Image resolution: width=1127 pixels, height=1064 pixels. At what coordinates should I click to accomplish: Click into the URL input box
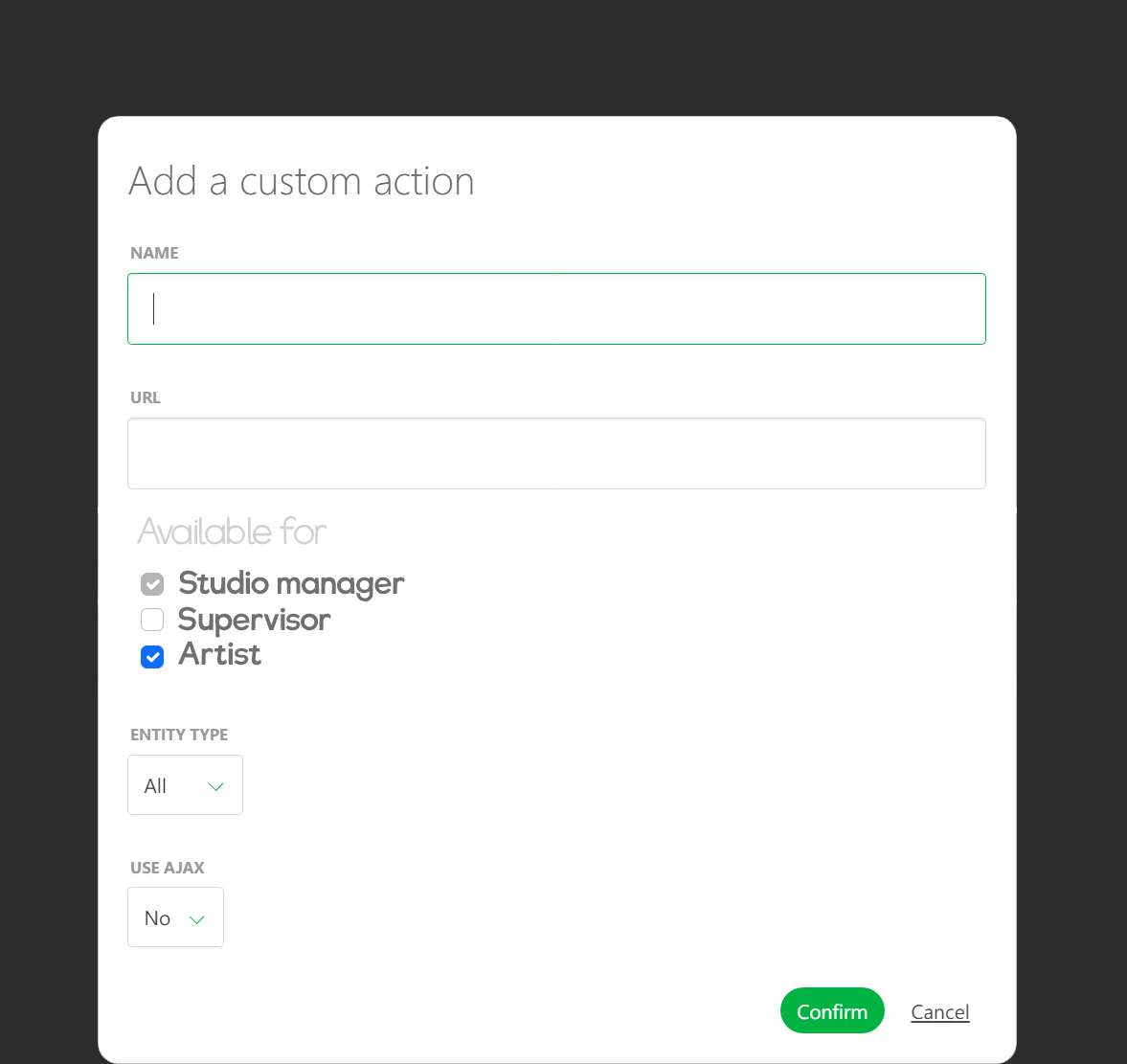click(556, 454)
